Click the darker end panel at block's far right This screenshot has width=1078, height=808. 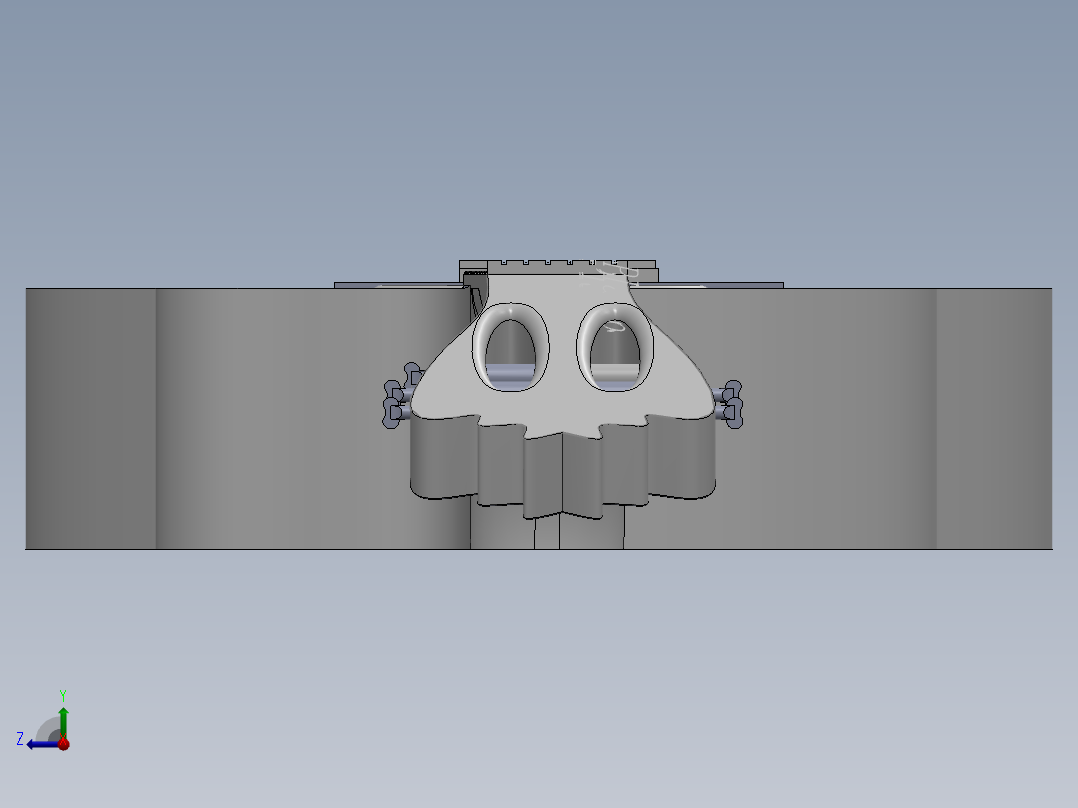coord(993,420)
